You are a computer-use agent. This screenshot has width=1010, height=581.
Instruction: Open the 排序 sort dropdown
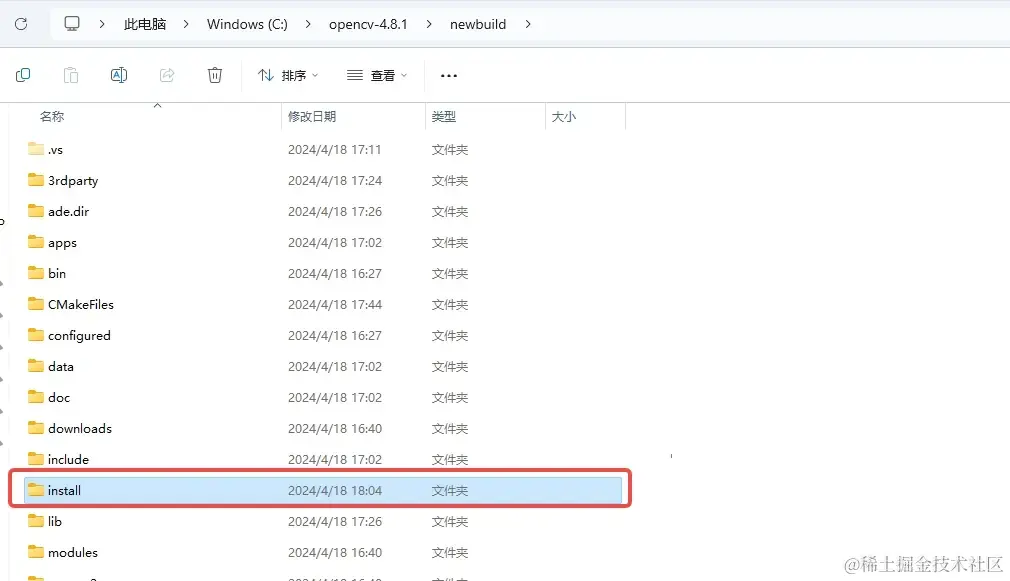click(288, 75)
